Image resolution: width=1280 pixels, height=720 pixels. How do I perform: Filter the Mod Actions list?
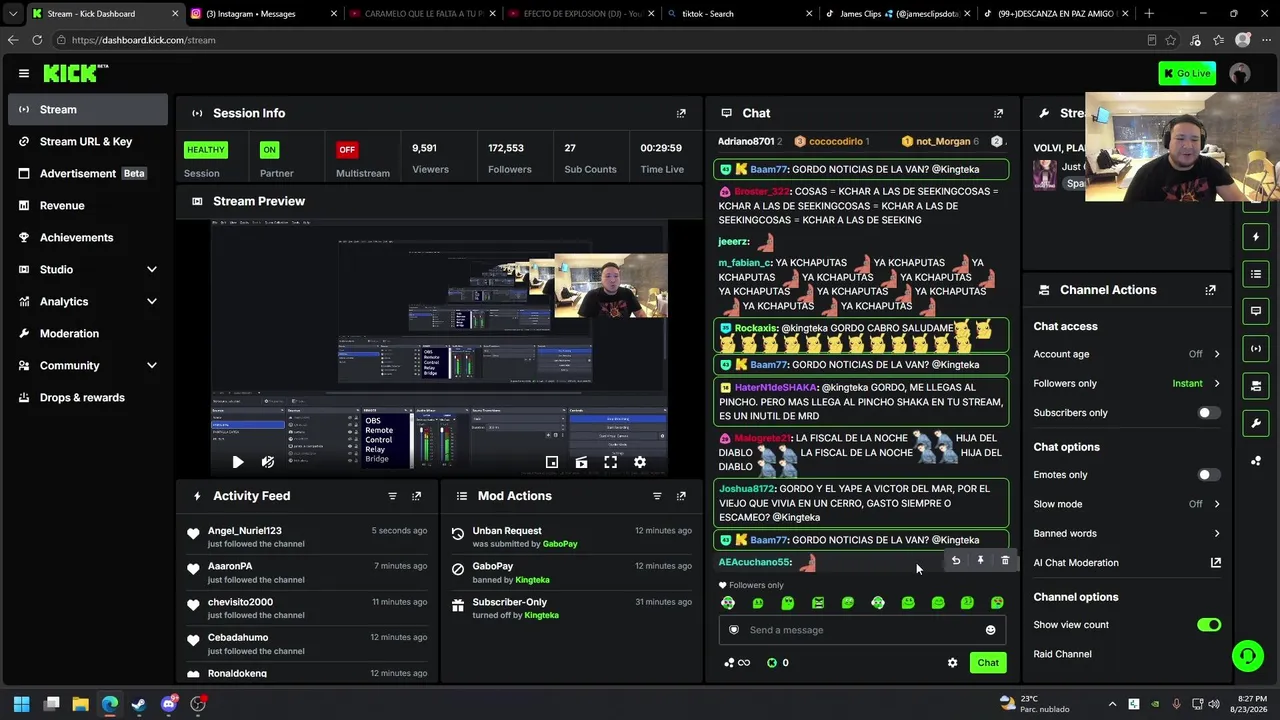657,496
